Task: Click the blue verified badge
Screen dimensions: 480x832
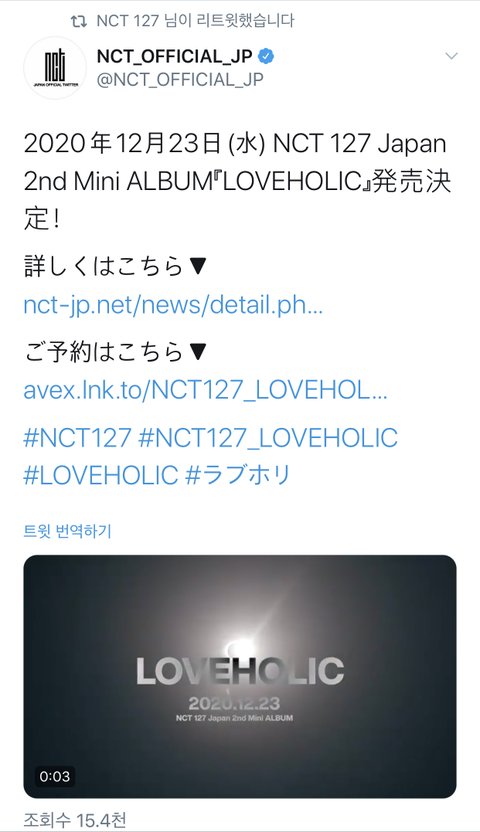Action: [266, 56]
